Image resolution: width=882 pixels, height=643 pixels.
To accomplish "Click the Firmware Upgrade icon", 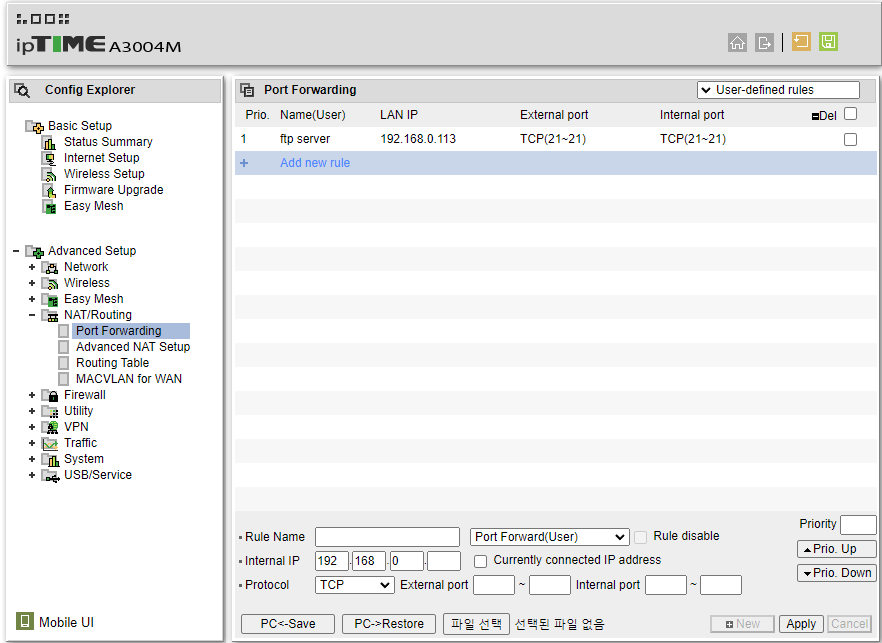I will (x=50, y=190).
